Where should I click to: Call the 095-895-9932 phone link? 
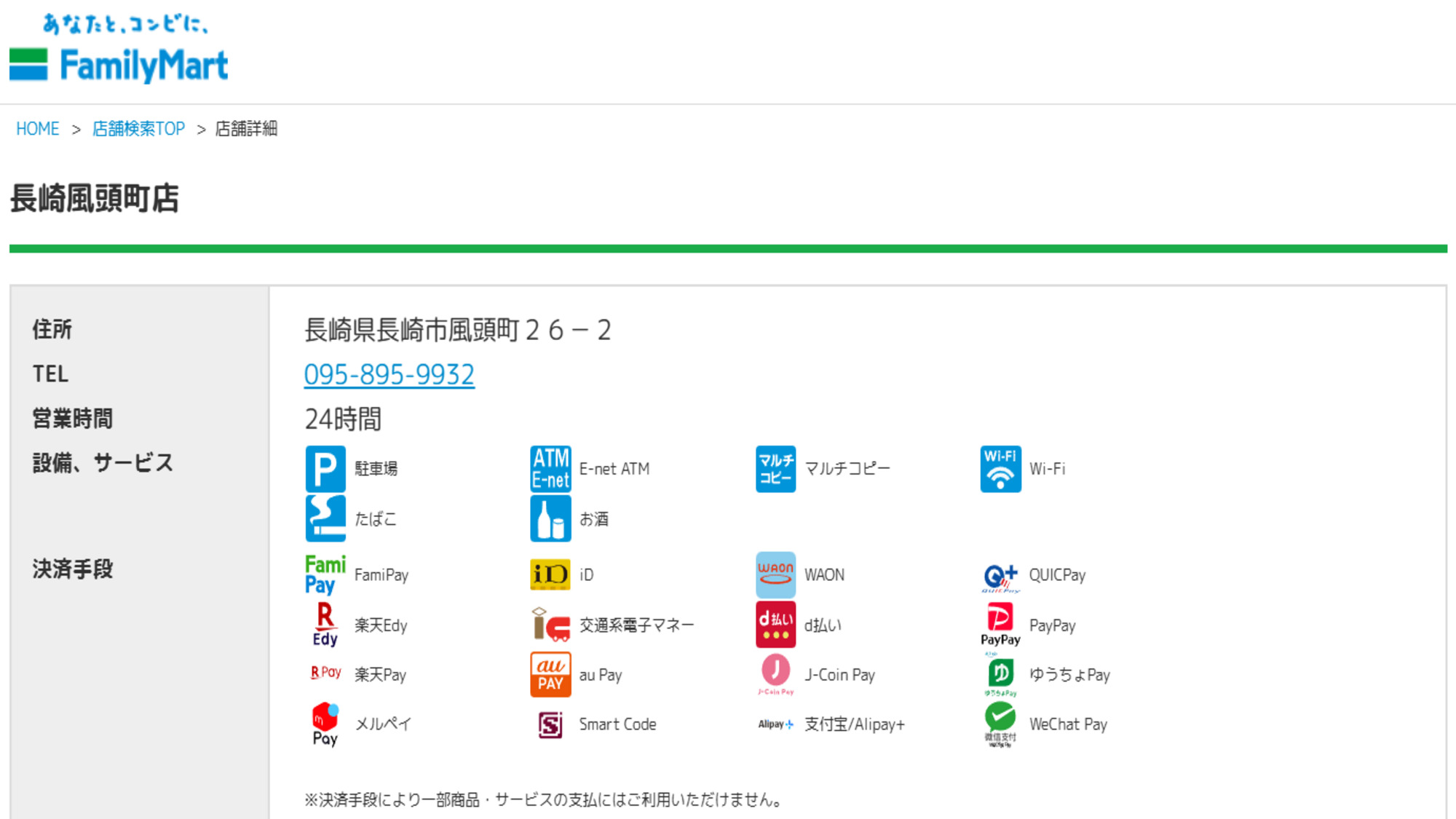[x=389, y=374]
